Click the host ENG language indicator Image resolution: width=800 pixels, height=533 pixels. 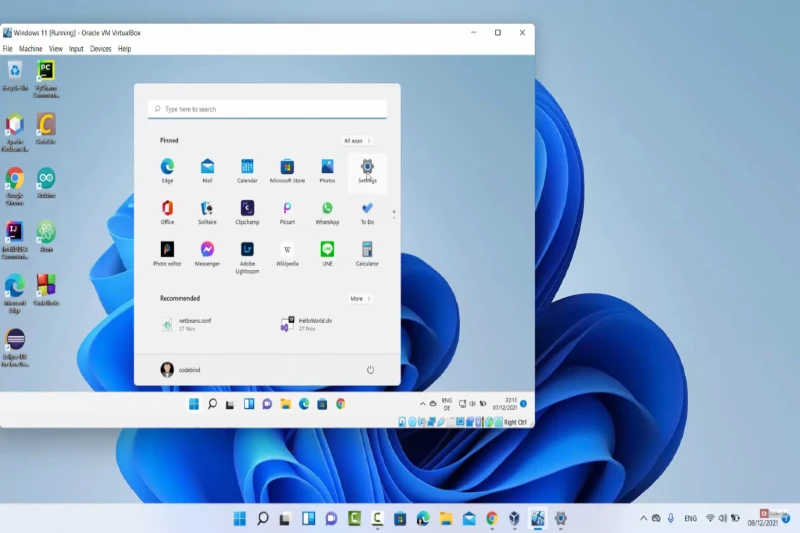click(x=690, y=519)
